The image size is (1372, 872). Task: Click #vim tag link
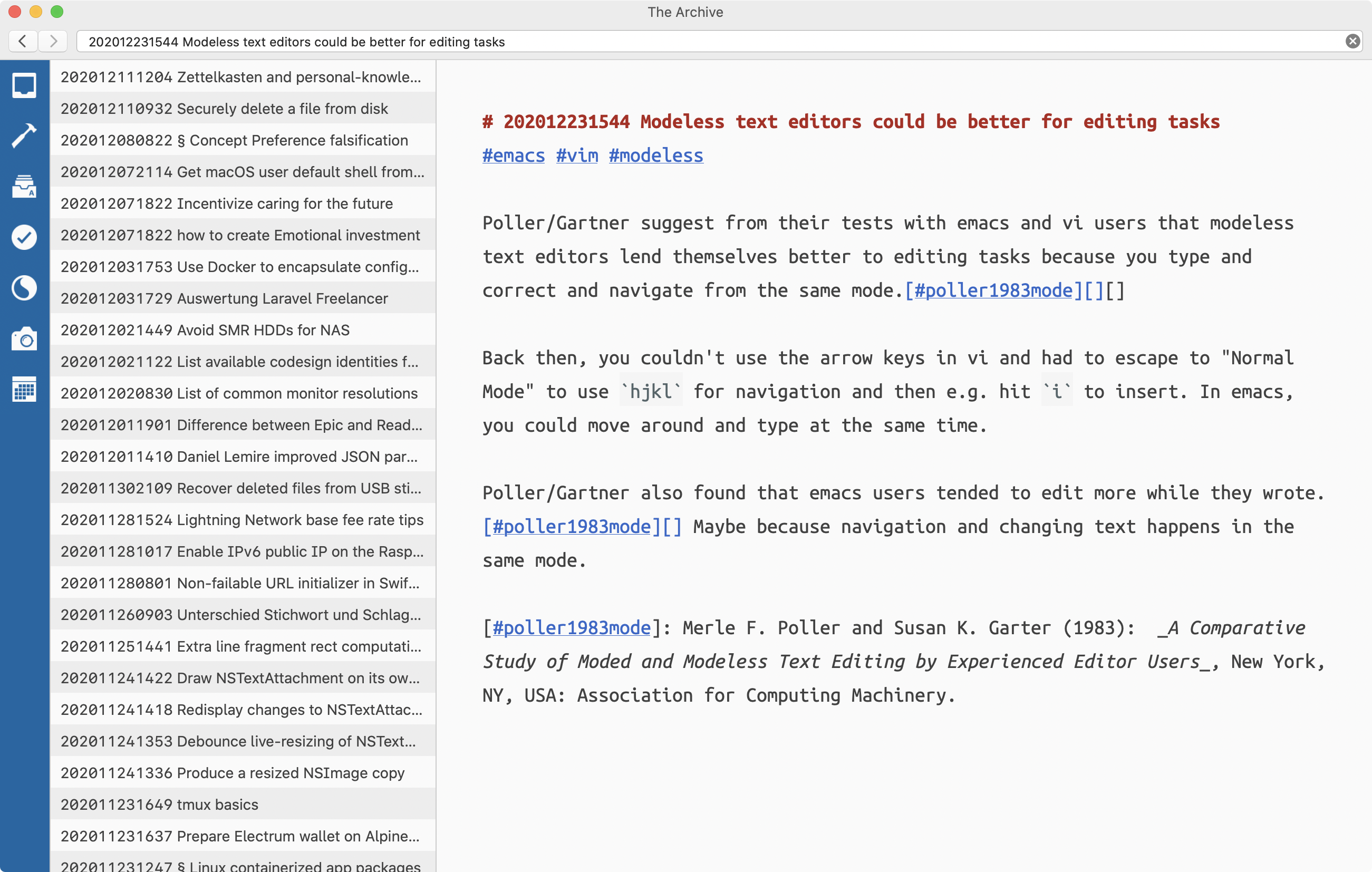tap(576, 155)
